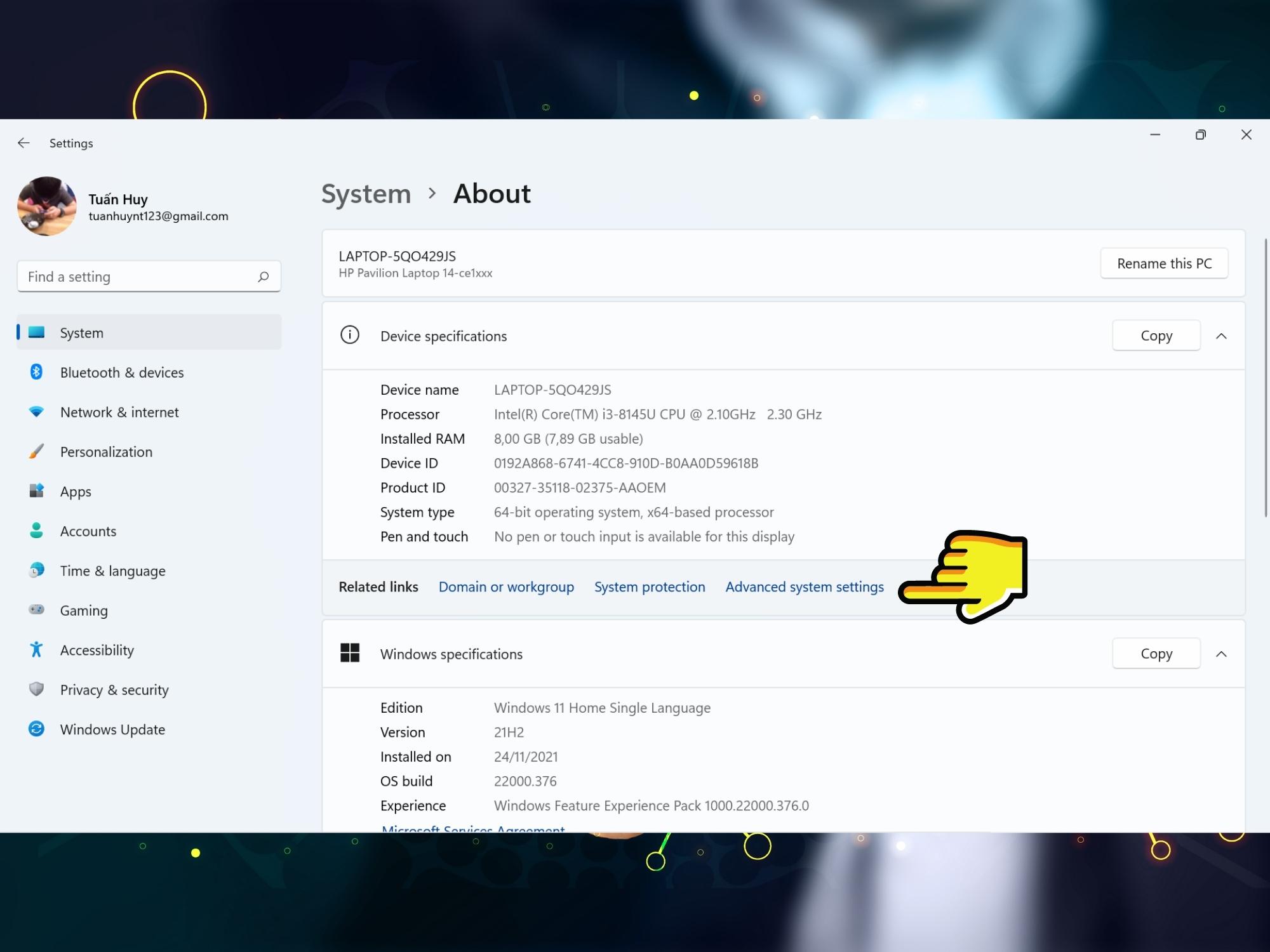This screenshot has height=952, width=1270.
Task: Click HP Pavilion Laptop 14-ce1xxx model text
Action: pyautogui.click(x=415, y=273)
